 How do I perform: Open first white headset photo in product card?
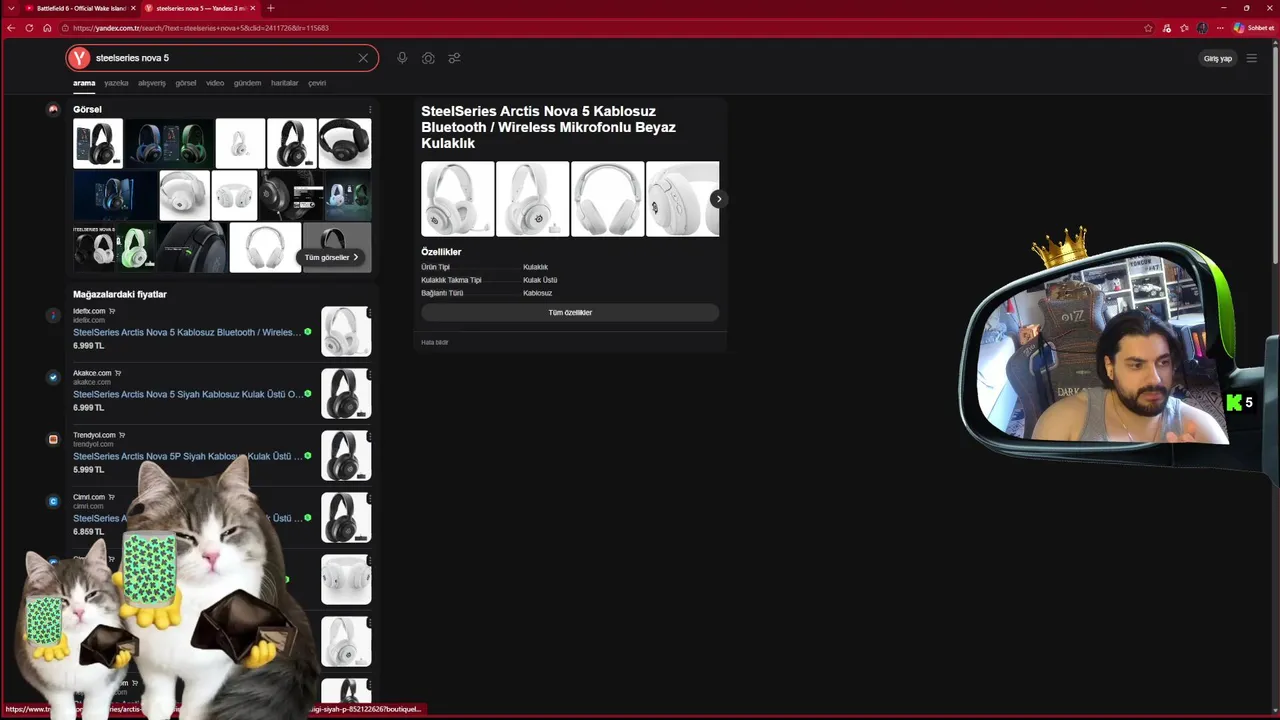(458, 199)
